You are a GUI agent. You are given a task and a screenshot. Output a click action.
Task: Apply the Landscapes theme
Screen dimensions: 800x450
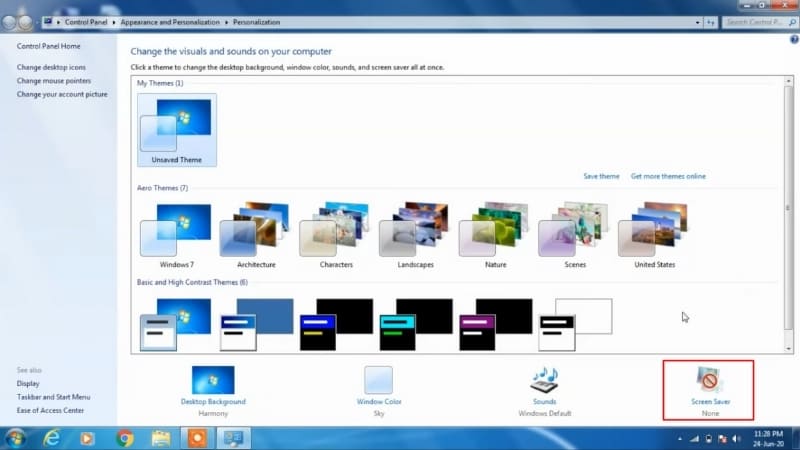(415, 236)
